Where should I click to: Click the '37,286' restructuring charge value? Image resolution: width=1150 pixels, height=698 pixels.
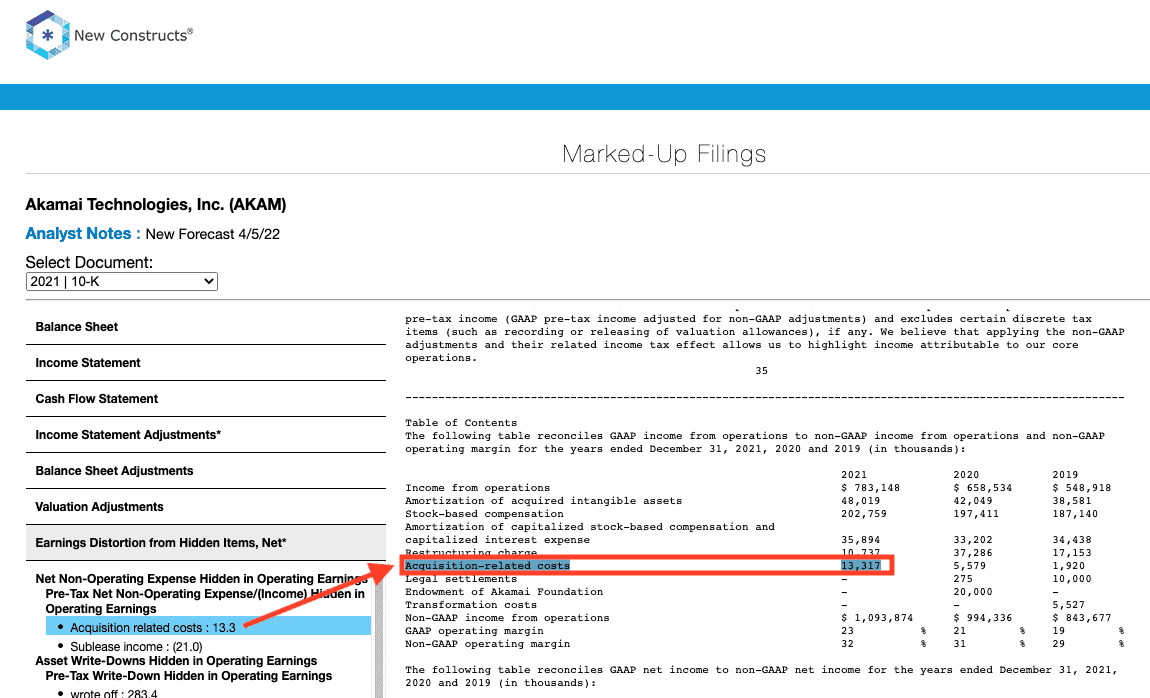click(x=973, y=554)
